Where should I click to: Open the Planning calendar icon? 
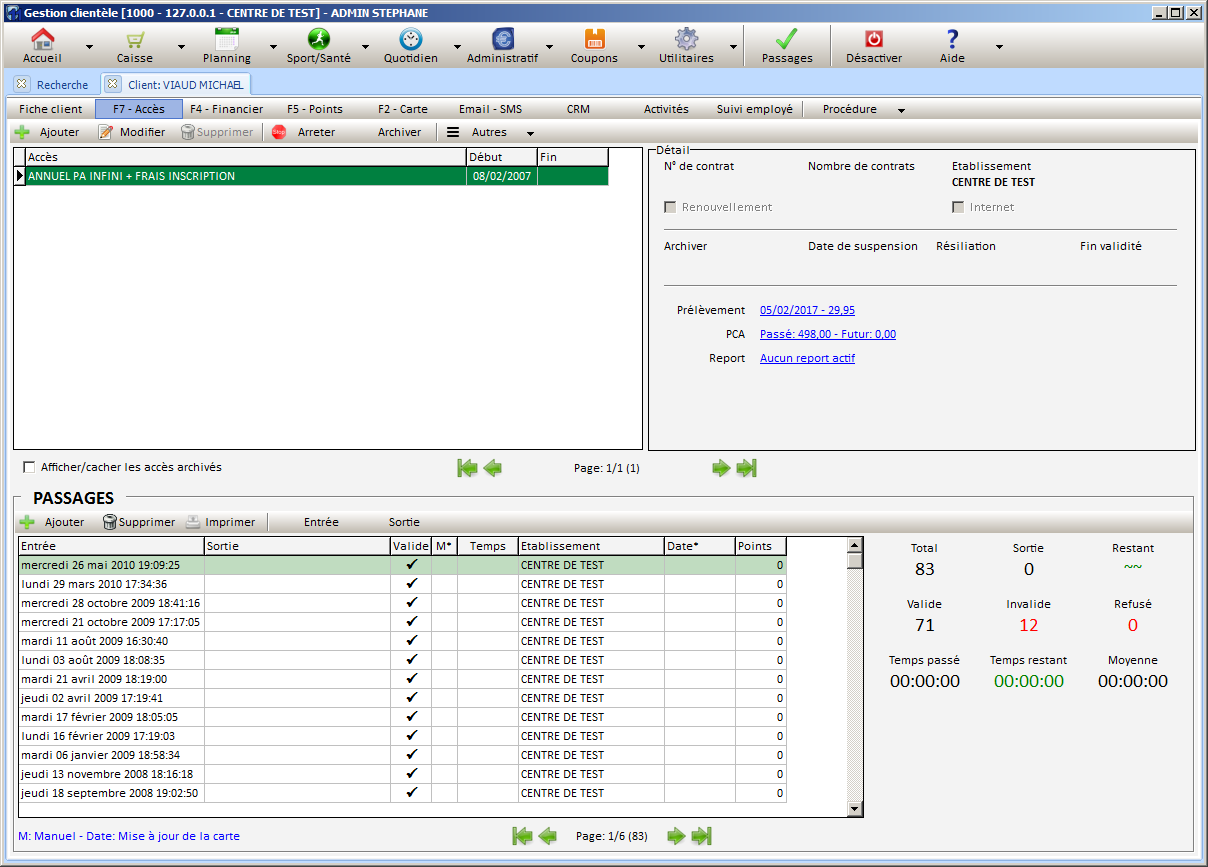227,39
